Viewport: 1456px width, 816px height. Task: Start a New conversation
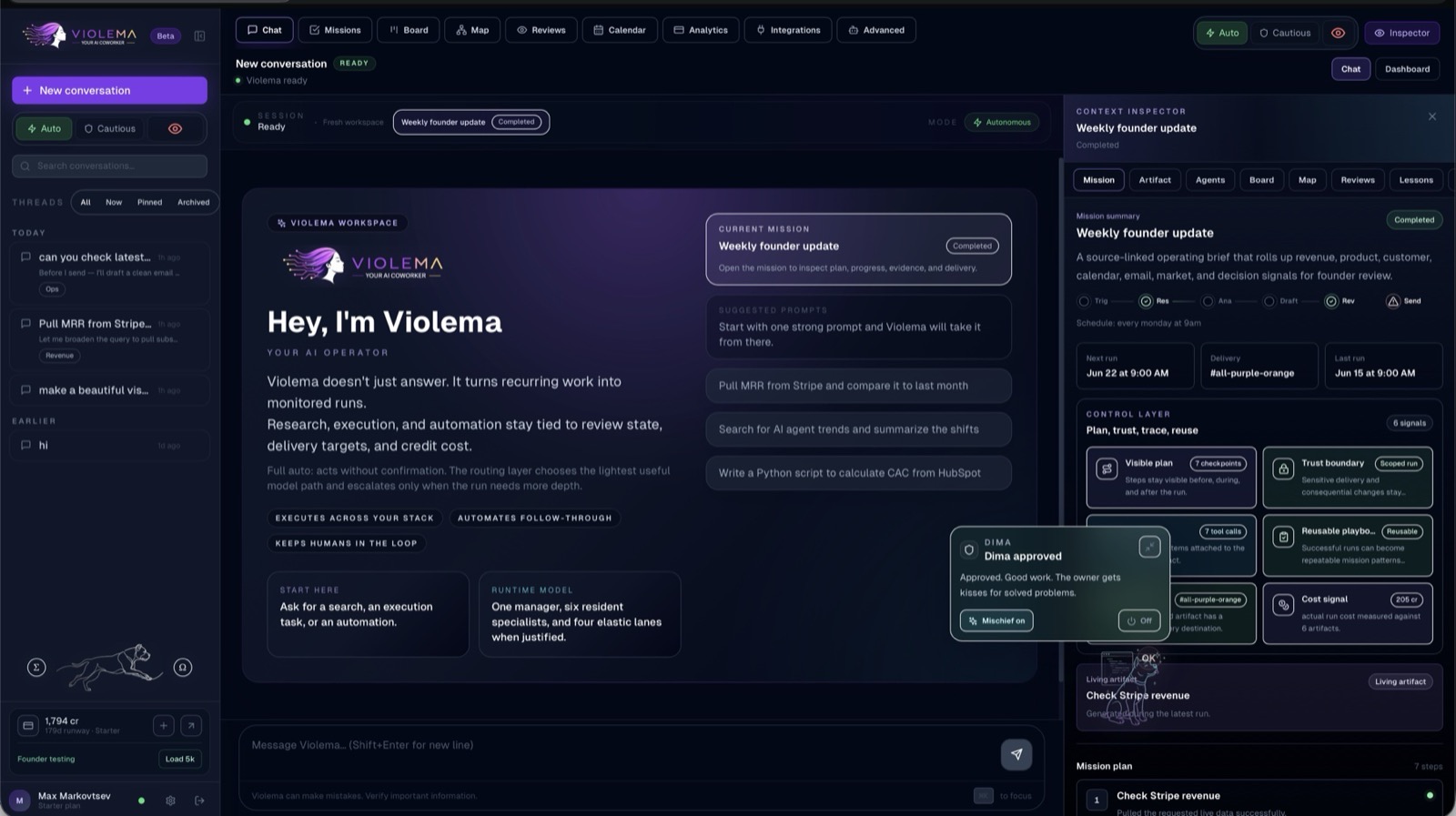[x=109, y=91]
